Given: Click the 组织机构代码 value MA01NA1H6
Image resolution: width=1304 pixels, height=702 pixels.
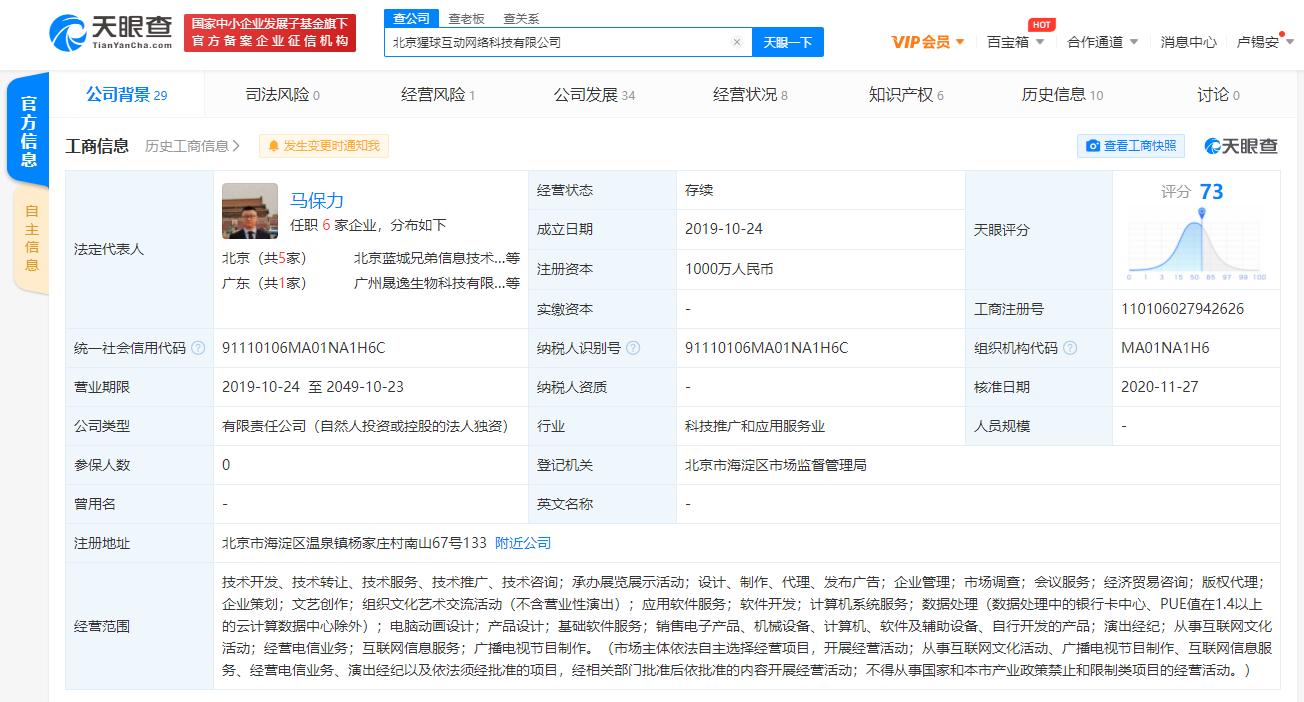Looking at the screenshot, I should [x=1166, y=348].
